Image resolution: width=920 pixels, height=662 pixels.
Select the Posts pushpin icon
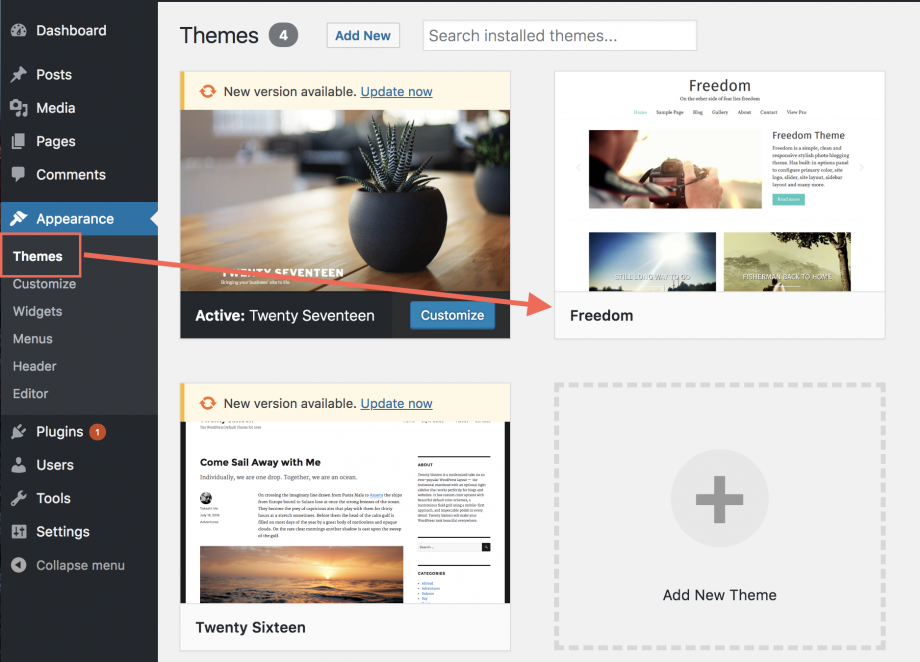point(20,74)
